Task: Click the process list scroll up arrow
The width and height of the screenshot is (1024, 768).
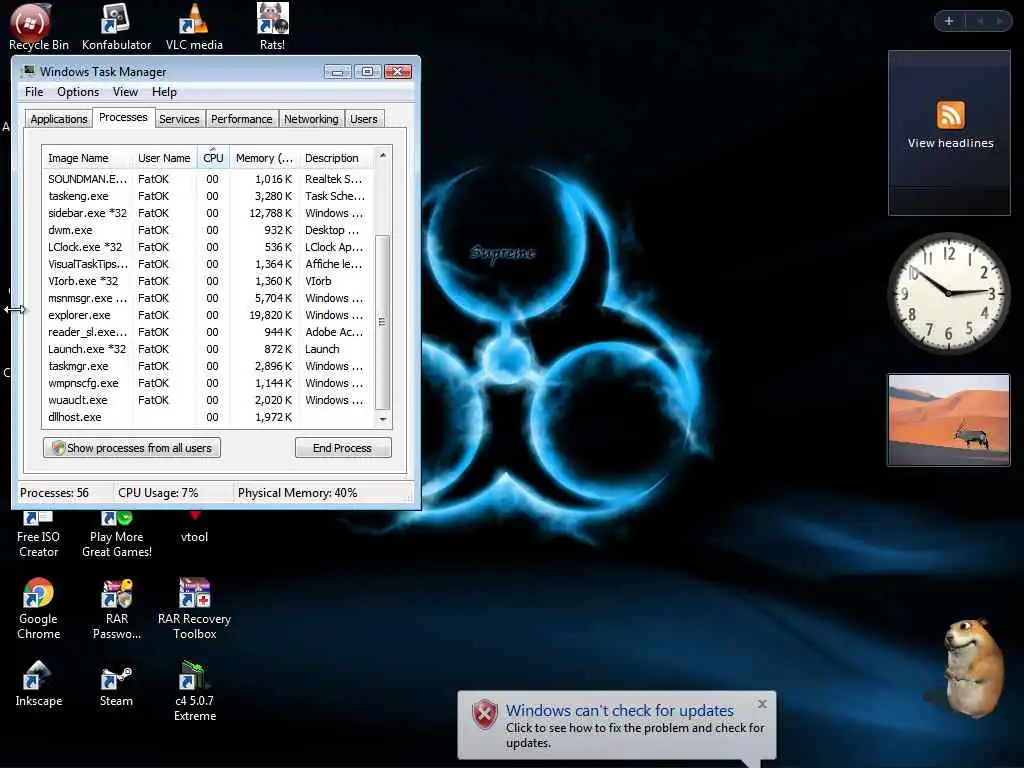Action: [383, 155]
